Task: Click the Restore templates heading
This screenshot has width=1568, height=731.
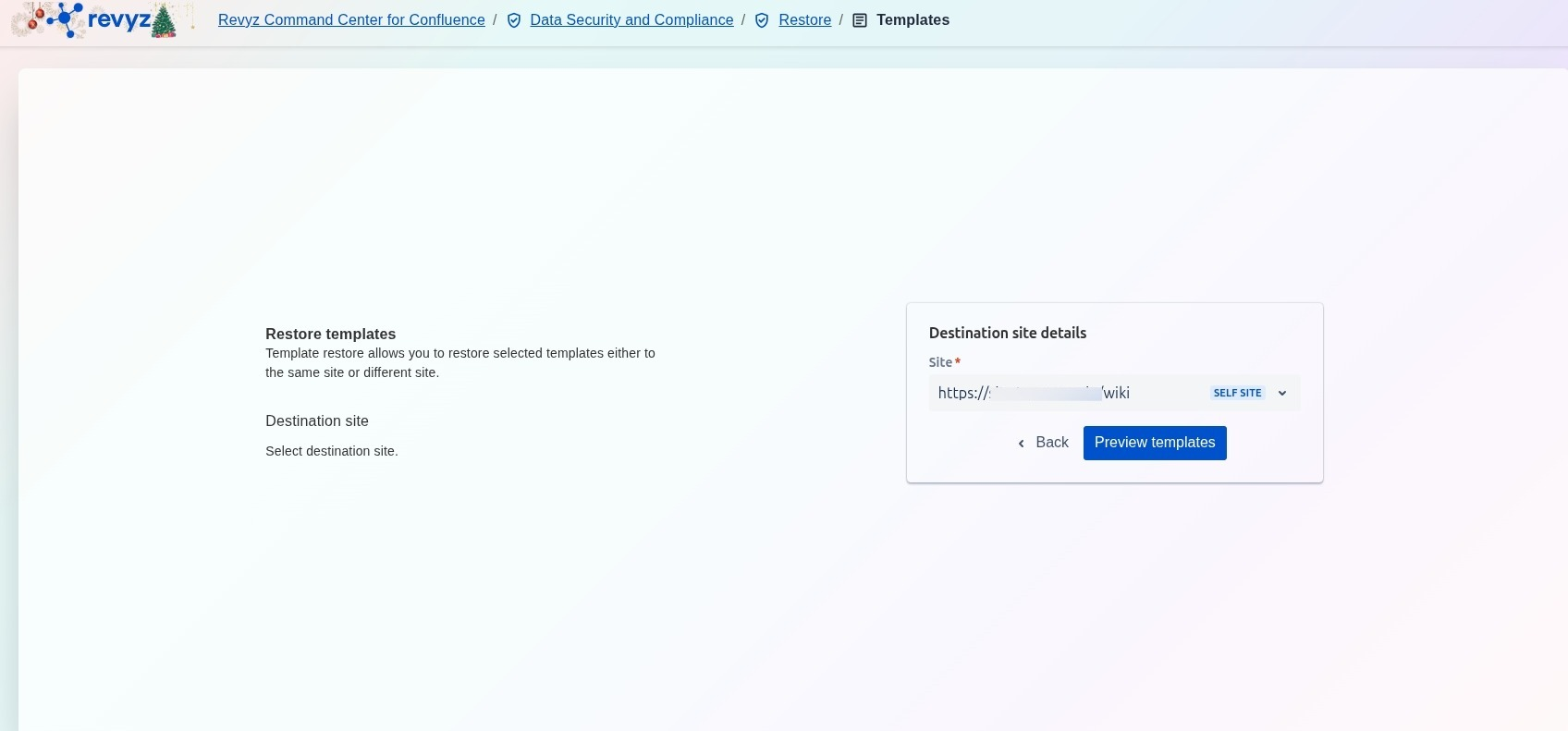Action: click(x=330, y=334)
